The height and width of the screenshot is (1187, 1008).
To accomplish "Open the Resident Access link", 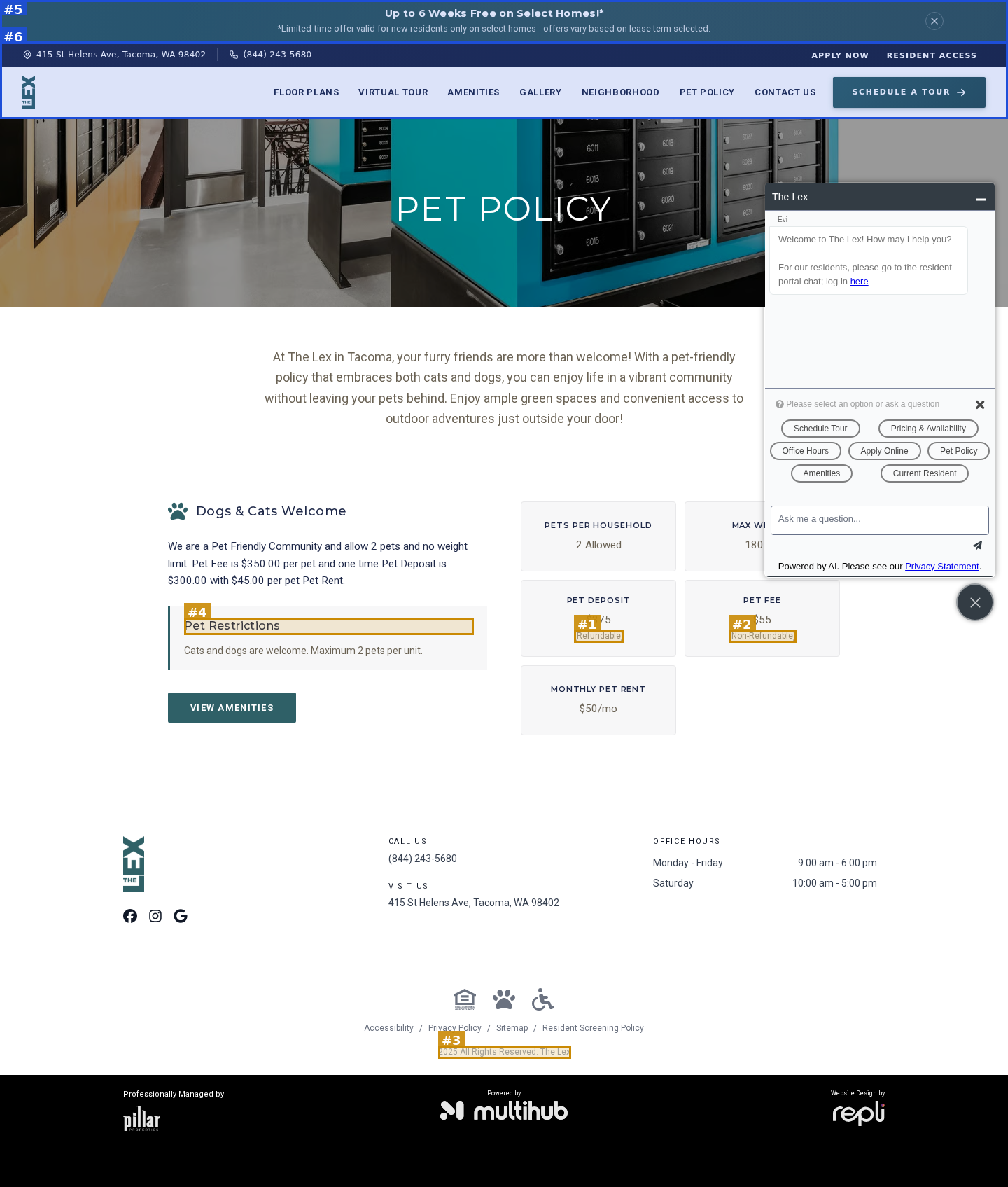I will (x=932, y=55).
